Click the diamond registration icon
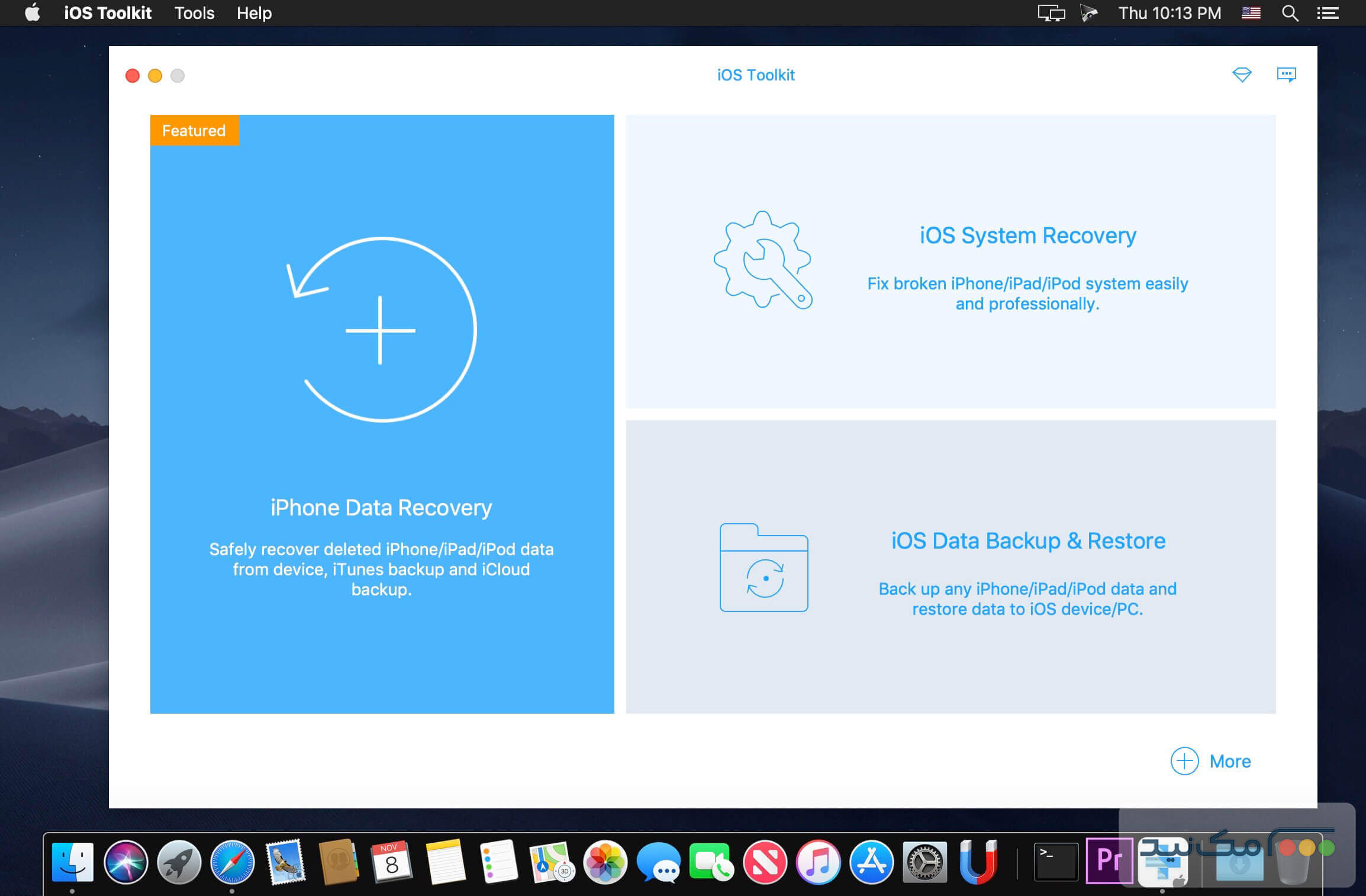The width and height of the screenshot is (1366, 896). pyautogui.click(x=1242, y=75)
